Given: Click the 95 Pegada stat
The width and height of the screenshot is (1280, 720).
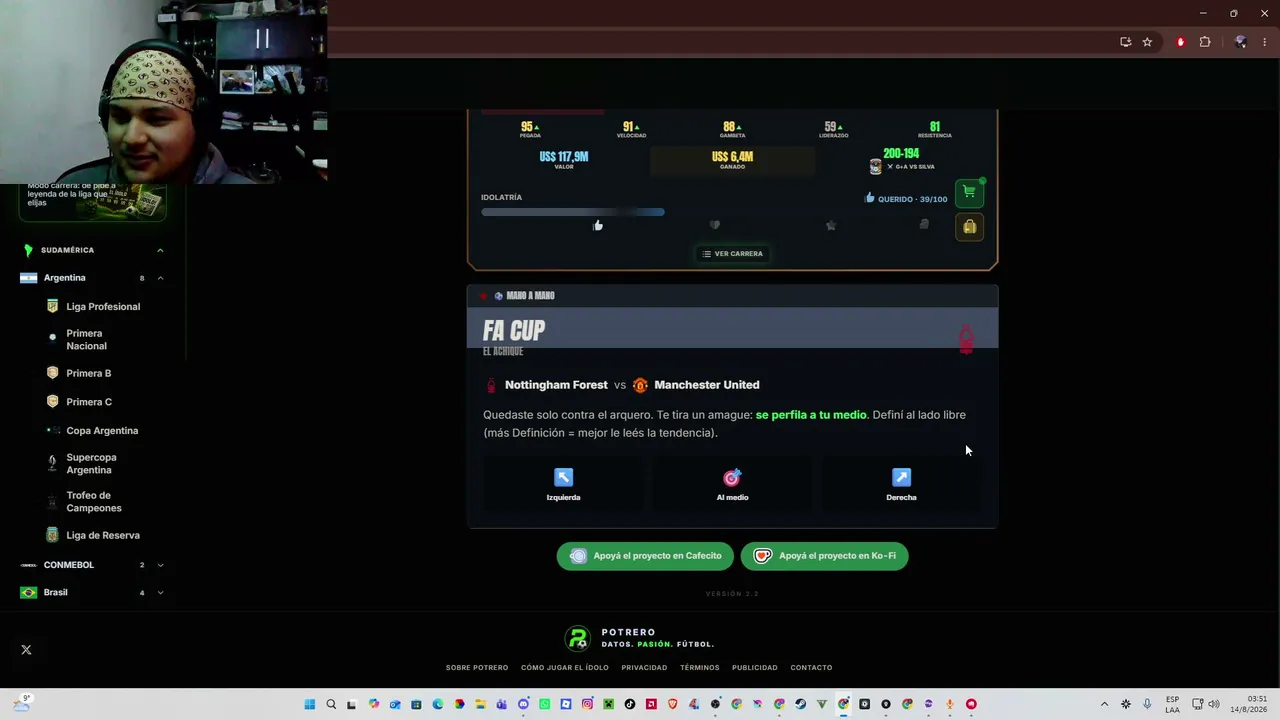Looking at the screenshot, I should [x=530, y=129].
